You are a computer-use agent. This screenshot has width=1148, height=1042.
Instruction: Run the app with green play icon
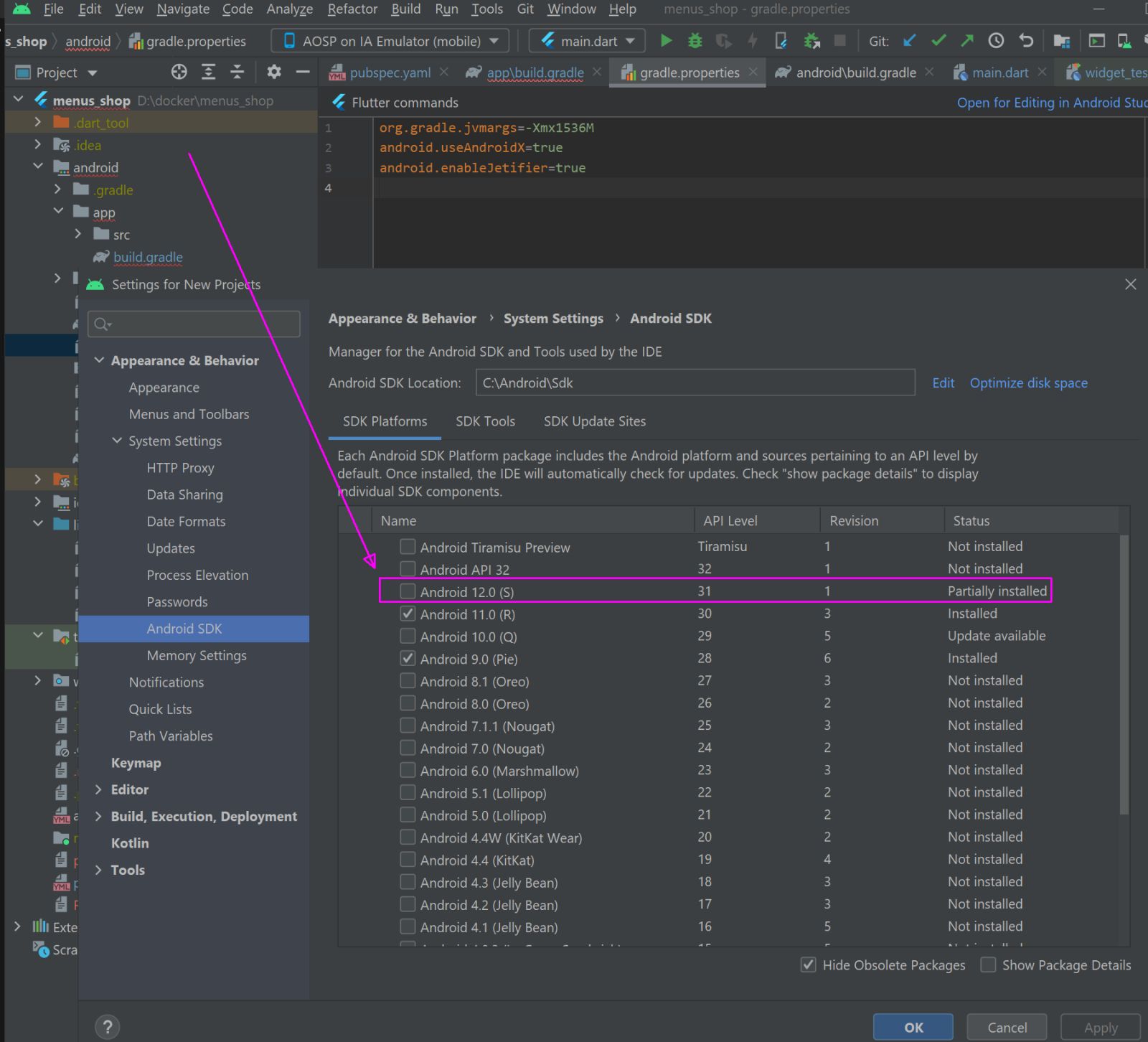(x=666, y=41)
